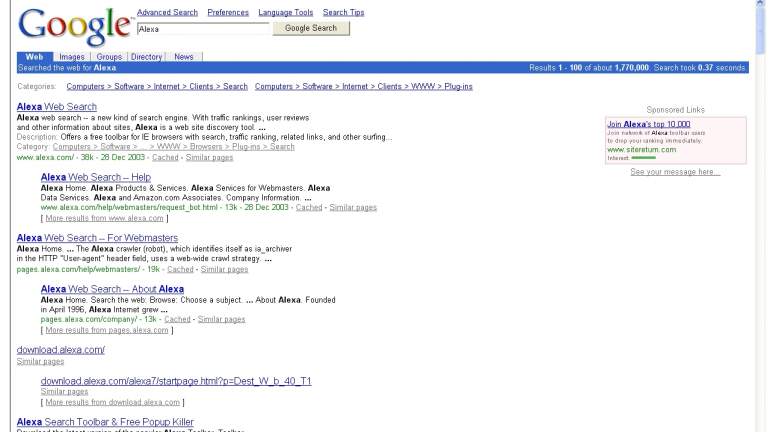Open Cached link for www.alexa.com/ result
Viewport: 770px width, 432px height.
(165, 158)
